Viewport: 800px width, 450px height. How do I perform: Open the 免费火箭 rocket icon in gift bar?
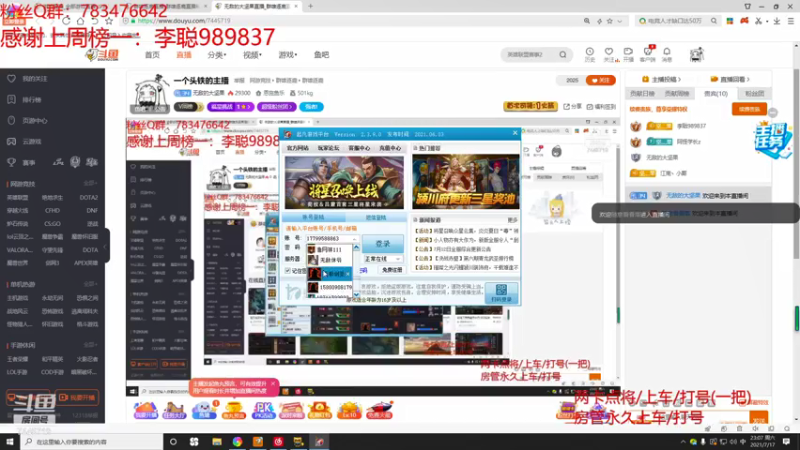pyautogui.click(x=379, y=410)
